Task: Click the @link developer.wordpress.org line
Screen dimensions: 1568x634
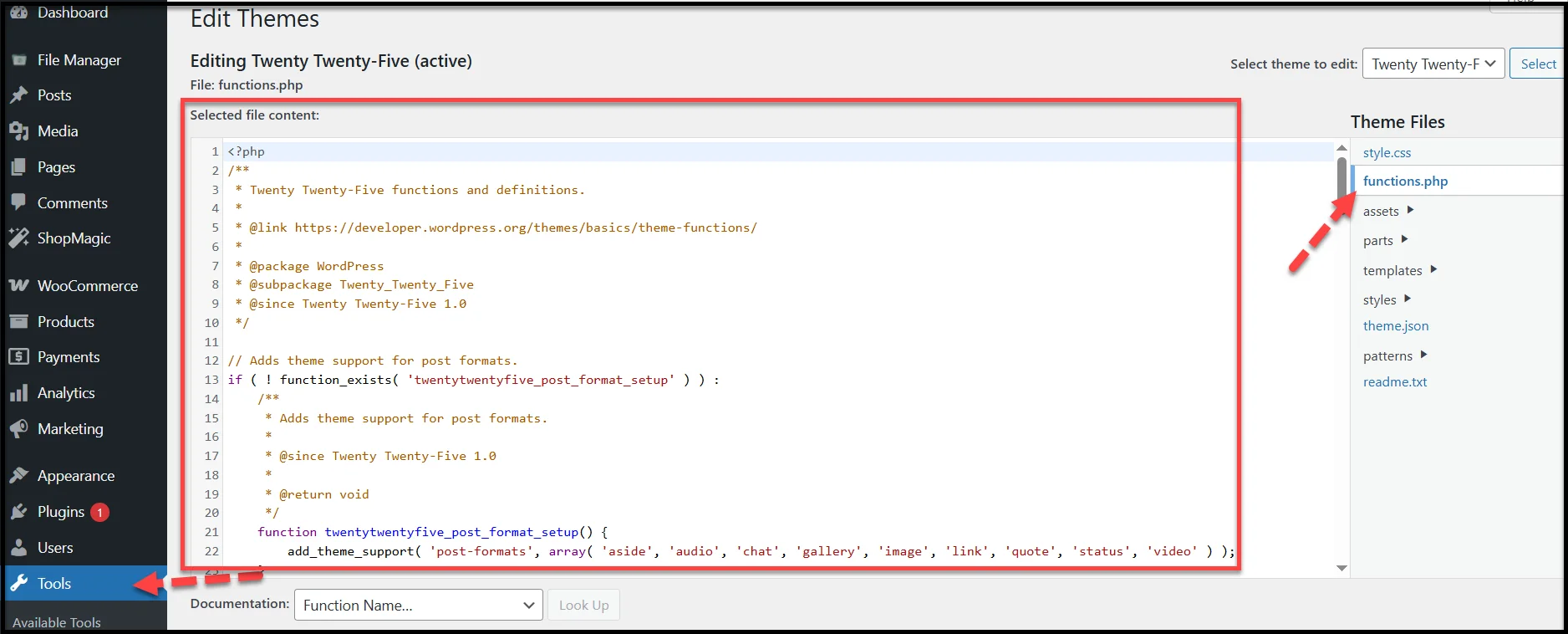Action: (496, 228)
